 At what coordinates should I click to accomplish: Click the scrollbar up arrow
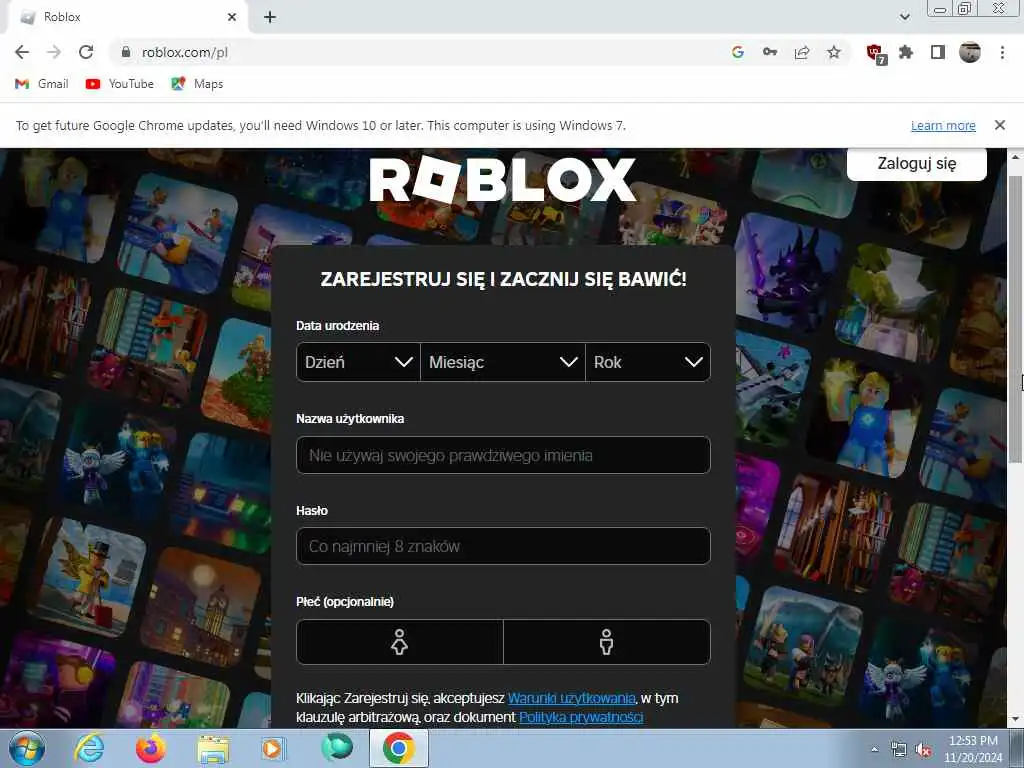(x=1015, y=157)
